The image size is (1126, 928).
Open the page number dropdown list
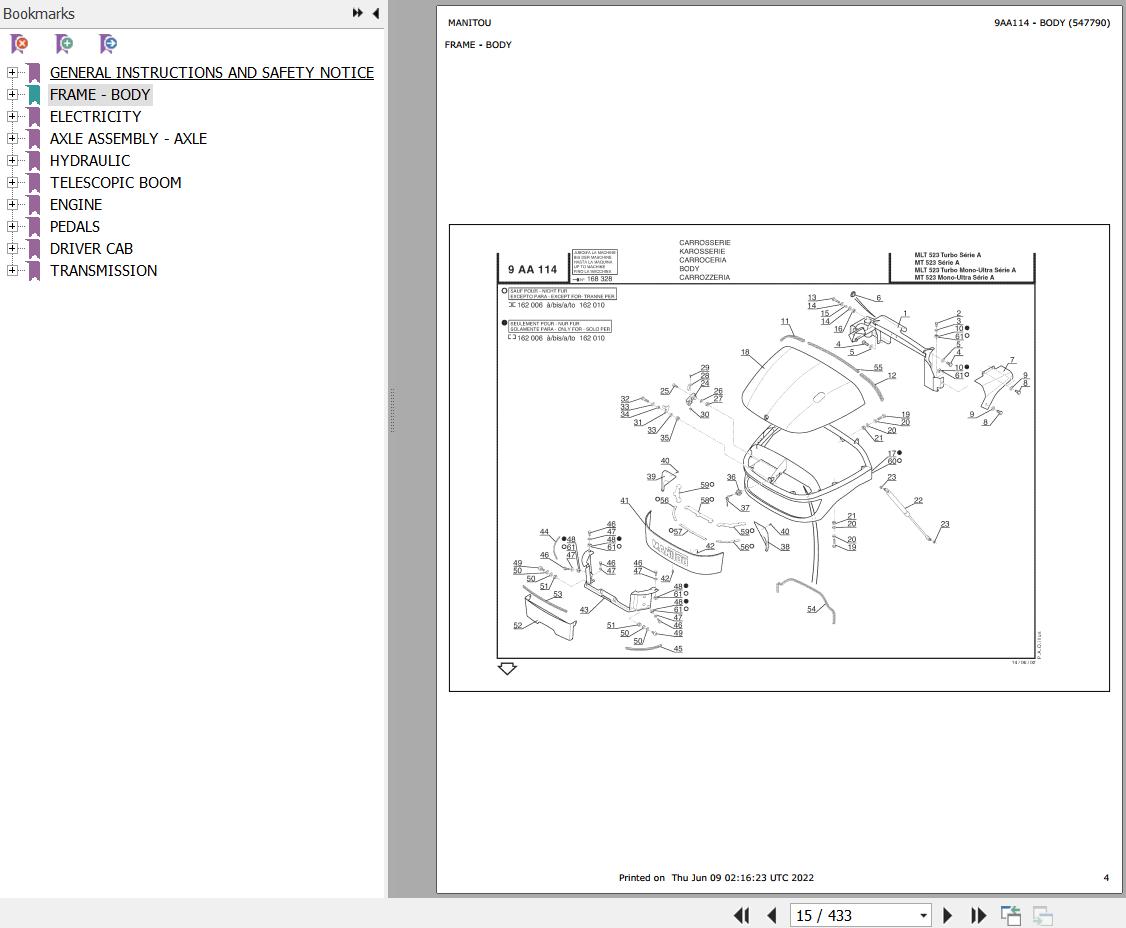924,915
